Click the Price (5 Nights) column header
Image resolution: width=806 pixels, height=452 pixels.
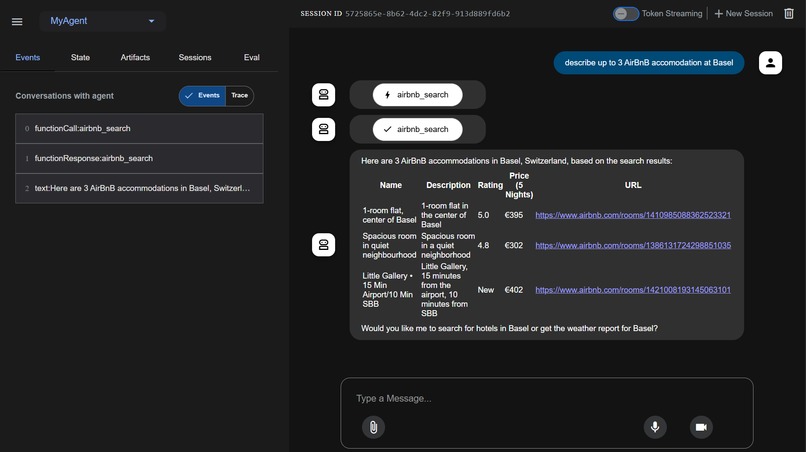pyautogui.click(x=519, y=185)
